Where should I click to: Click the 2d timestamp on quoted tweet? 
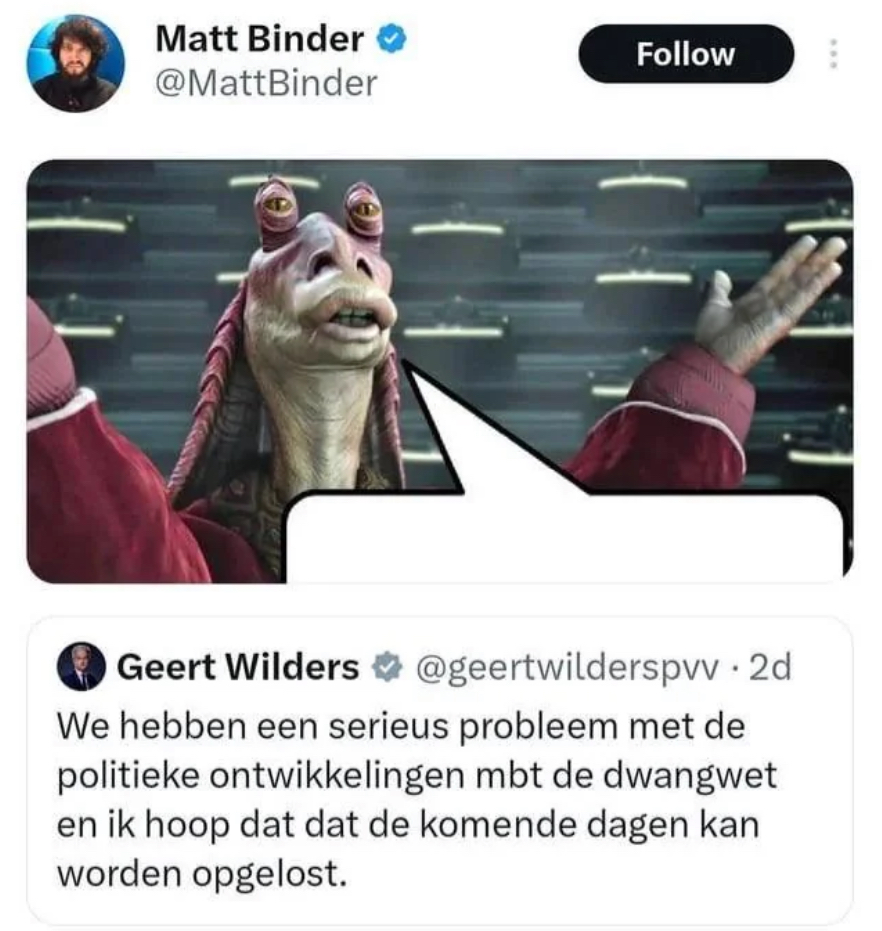click(x=770, y=667)
